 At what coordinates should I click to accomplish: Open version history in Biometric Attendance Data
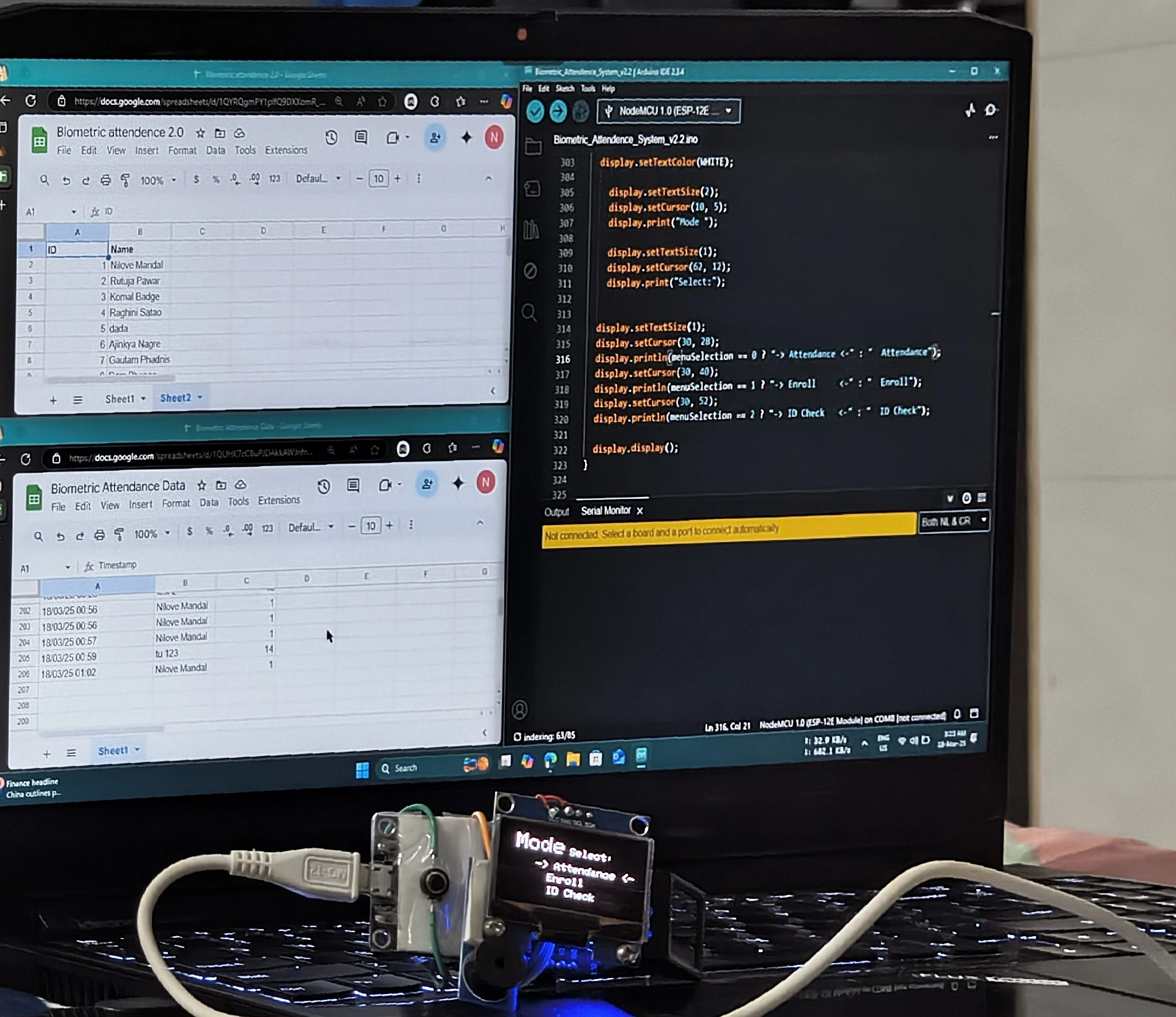coord(324,487)
